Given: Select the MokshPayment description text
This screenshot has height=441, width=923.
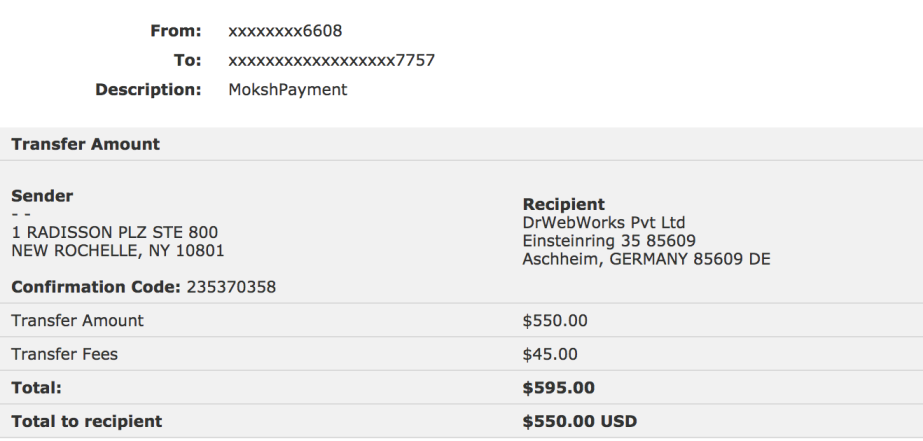Looking at the screenshot, I should [288, 89].
